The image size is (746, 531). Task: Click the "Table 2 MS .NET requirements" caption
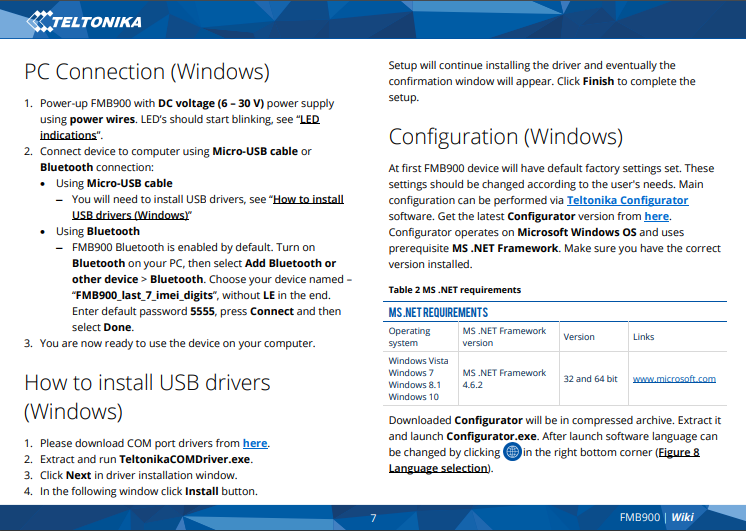coord(454,290)
